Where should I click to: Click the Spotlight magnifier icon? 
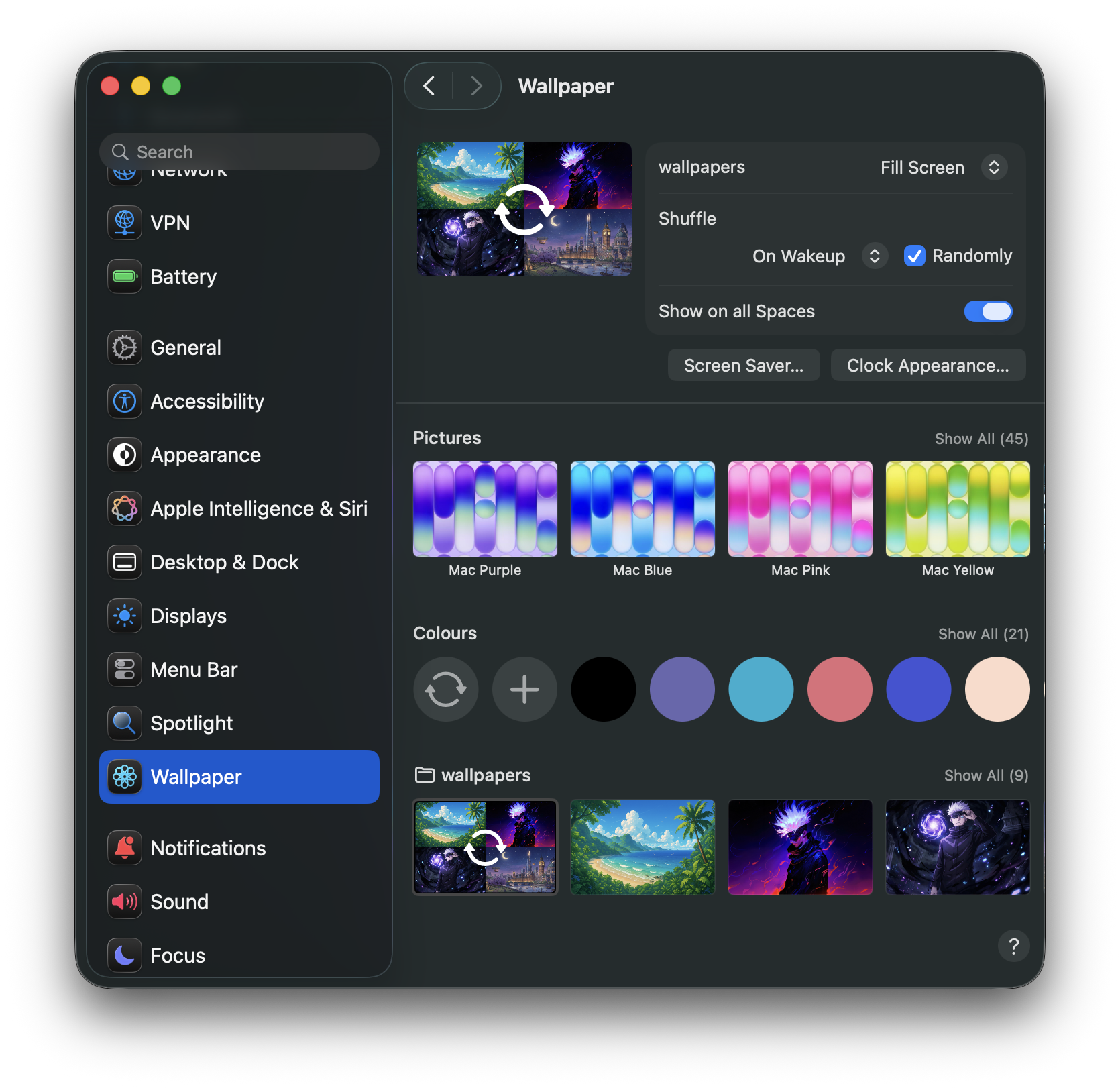[125, 723]
